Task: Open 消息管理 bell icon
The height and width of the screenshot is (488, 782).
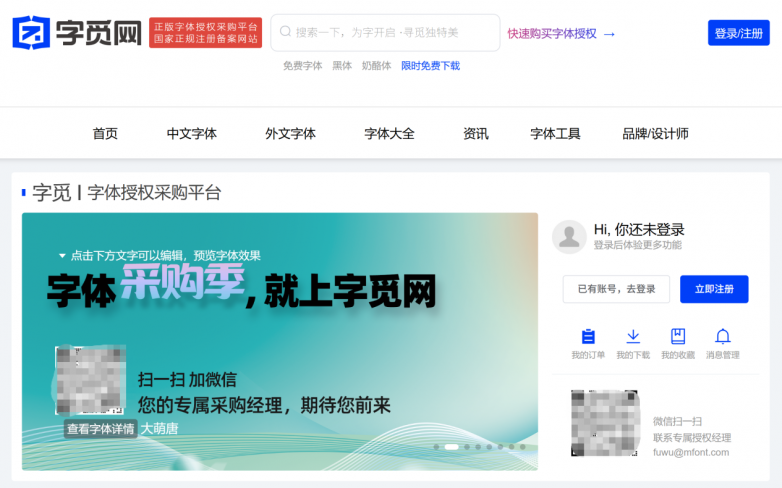Action: (723, 336)
